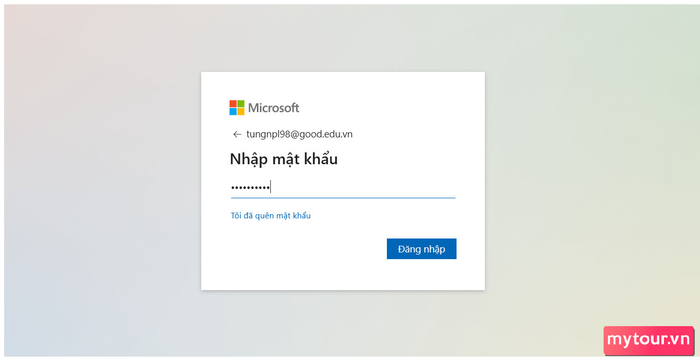Click the masked password dots
The height and width of the screenshot is (363, 700).
point(250,188)
